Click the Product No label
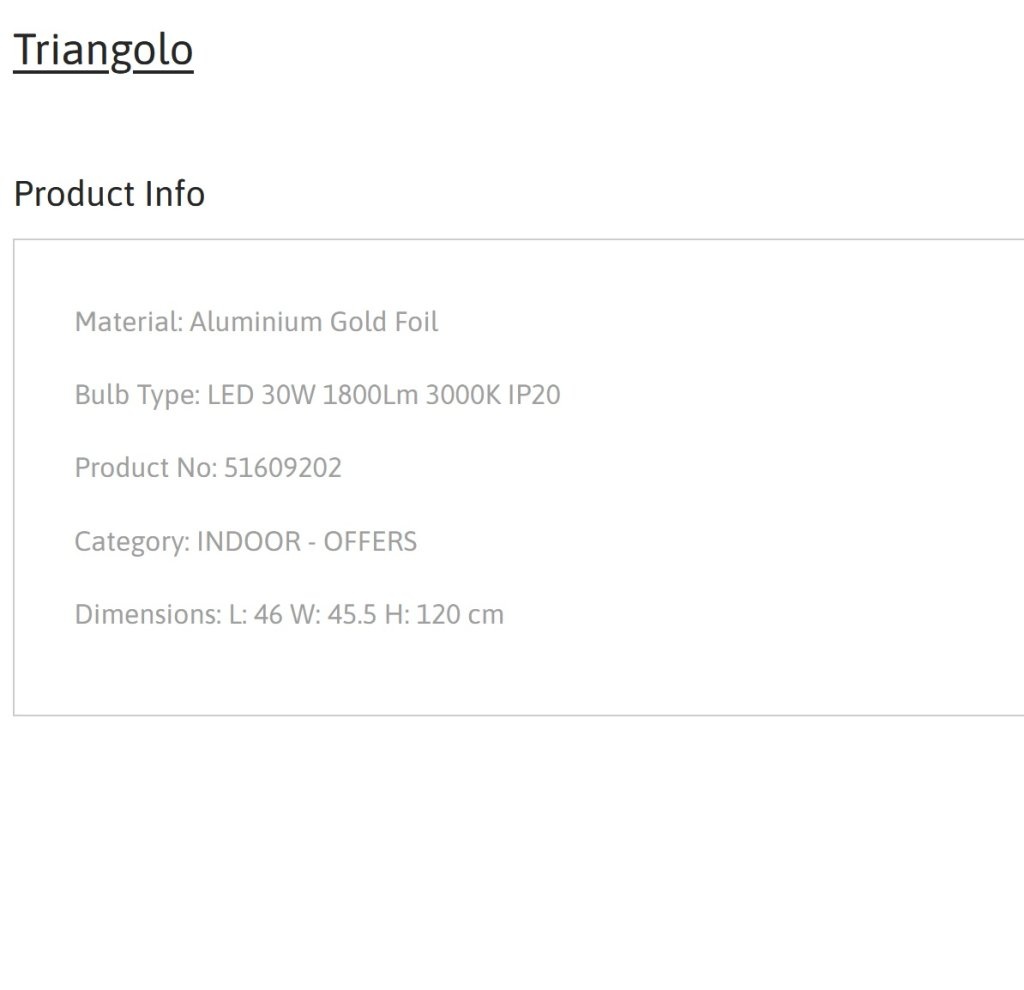The height and width of the screenshot is (990, 1024). (146, 468)
